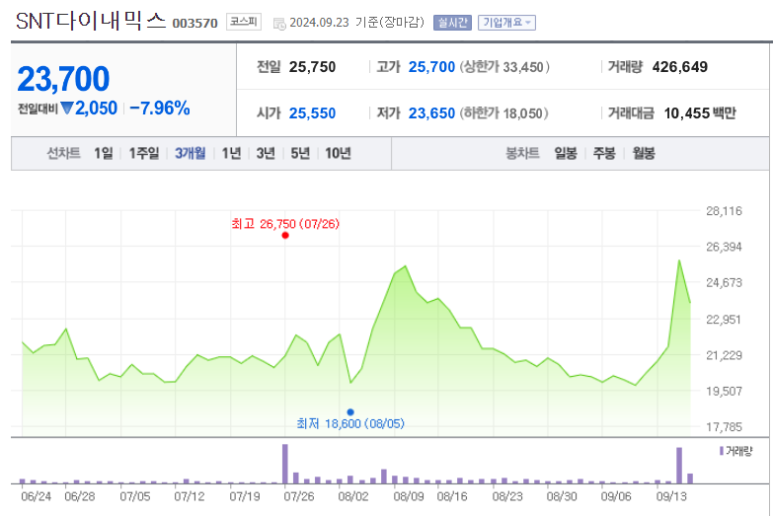Click the blue 최저 18,600 marker dot

350,412
